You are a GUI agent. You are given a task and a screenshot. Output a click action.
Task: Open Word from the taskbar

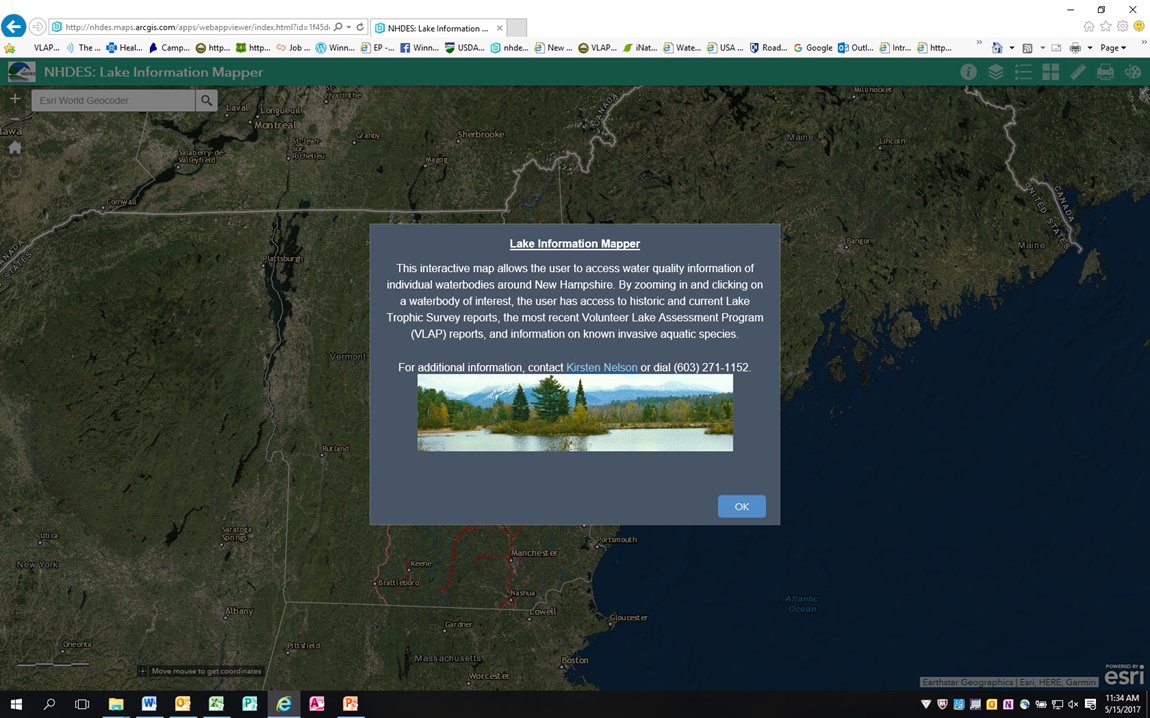tap(149, 704)
